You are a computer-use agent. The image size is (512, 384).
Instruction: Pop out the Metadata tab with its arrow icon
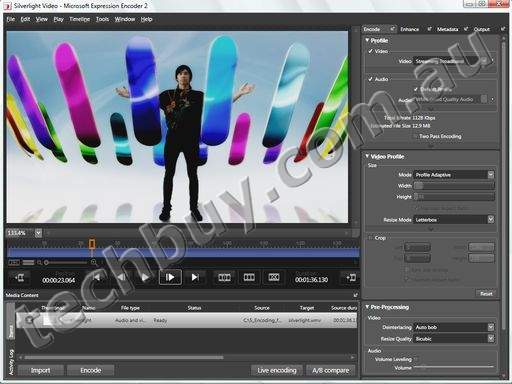466,29
